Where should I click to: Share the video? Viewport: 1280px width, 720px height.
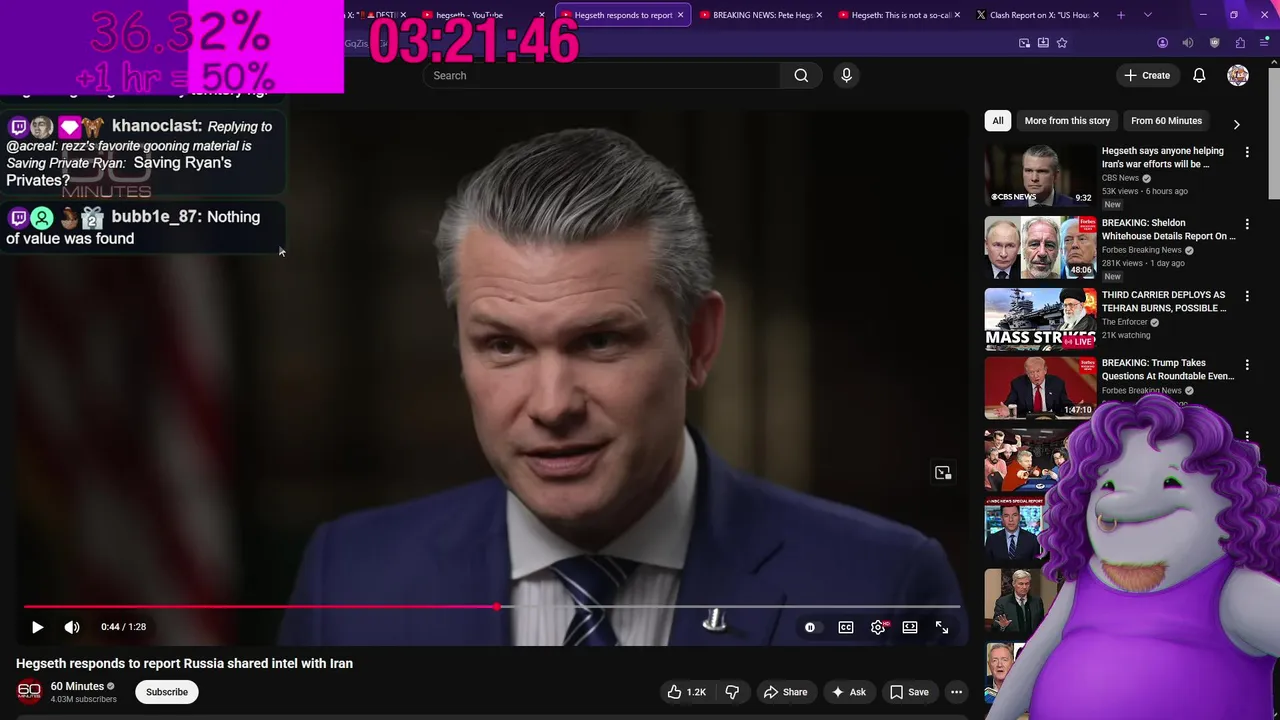pos(785,692)
